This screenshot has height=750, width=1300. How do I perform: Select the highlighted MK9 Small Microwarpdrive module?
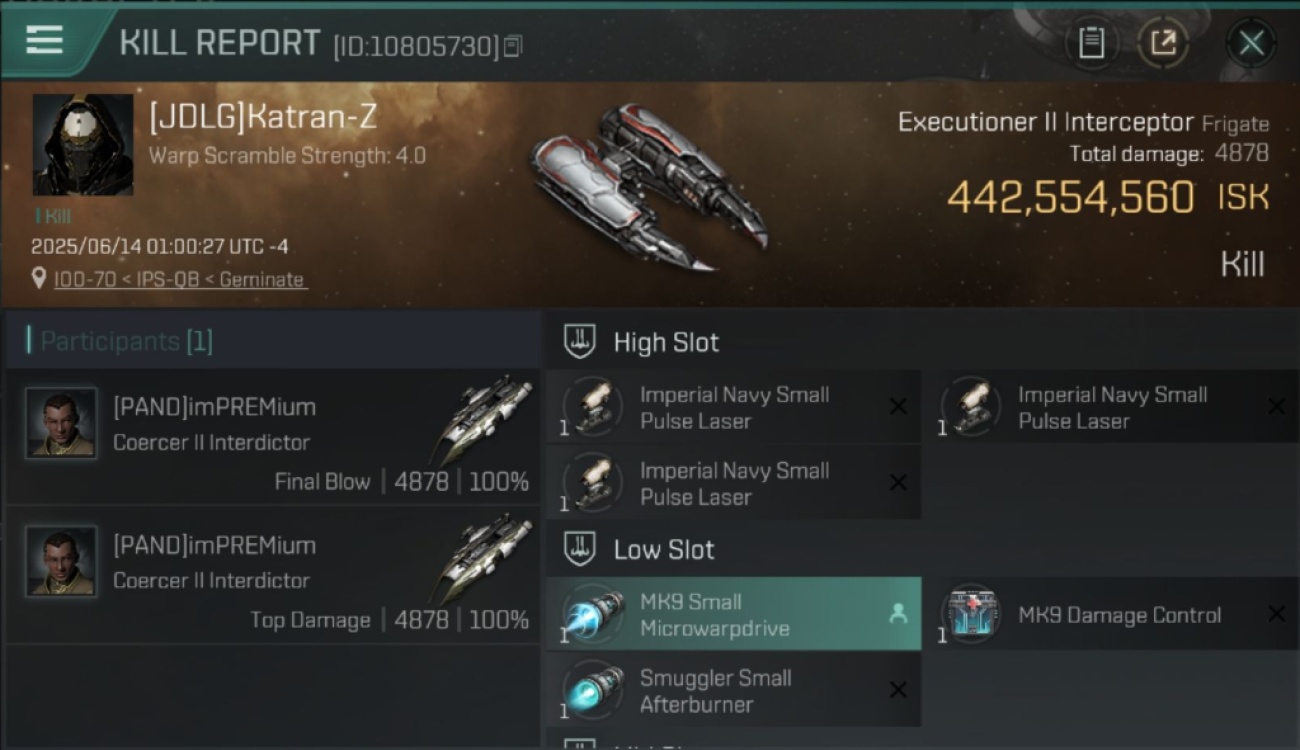click(734, 614)
